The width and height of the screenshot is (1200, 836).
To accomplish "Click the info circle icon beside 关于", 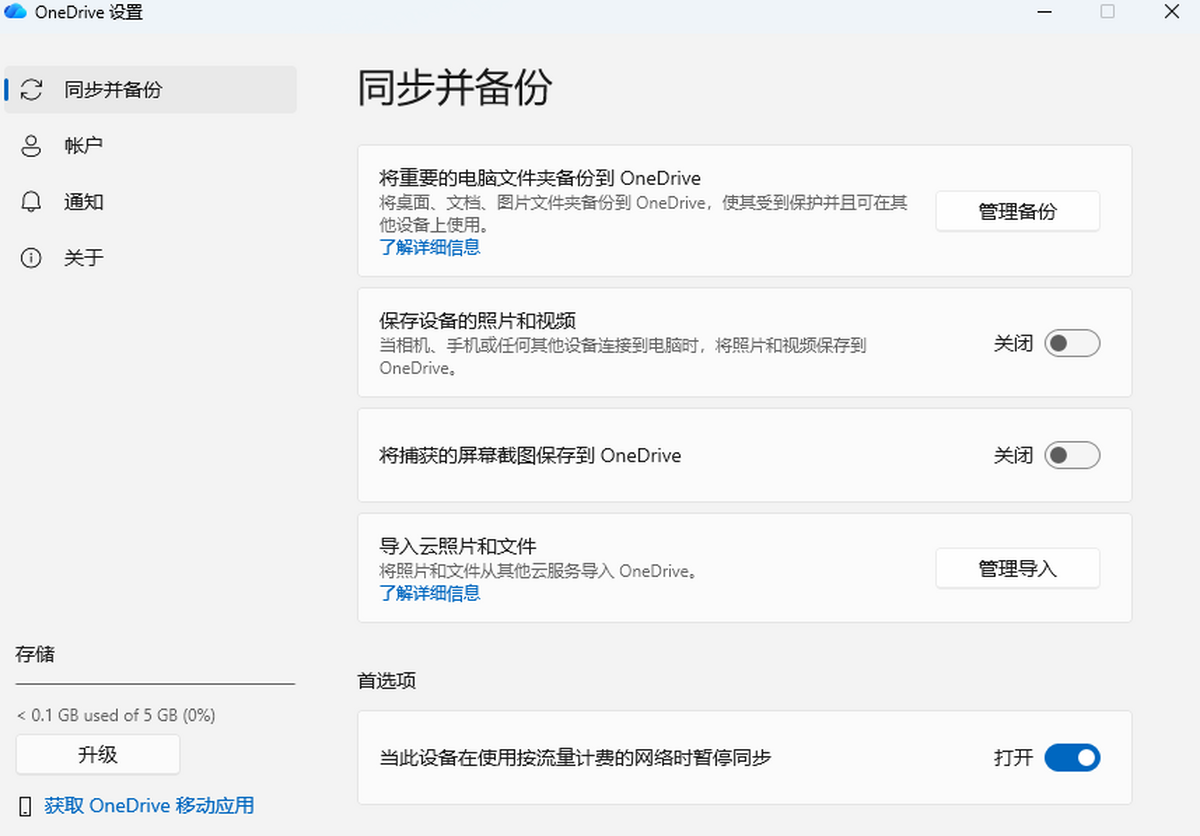I will 32,258.
